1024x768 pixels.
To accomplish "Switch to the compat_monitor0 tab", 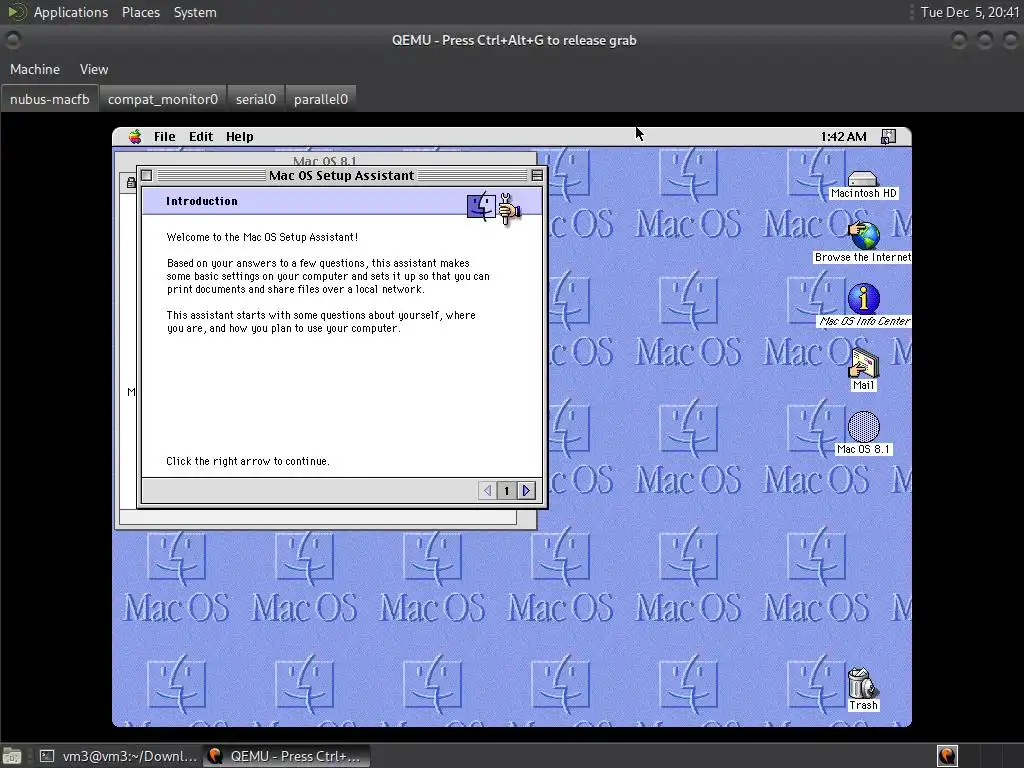I will (x=163, y=99).
